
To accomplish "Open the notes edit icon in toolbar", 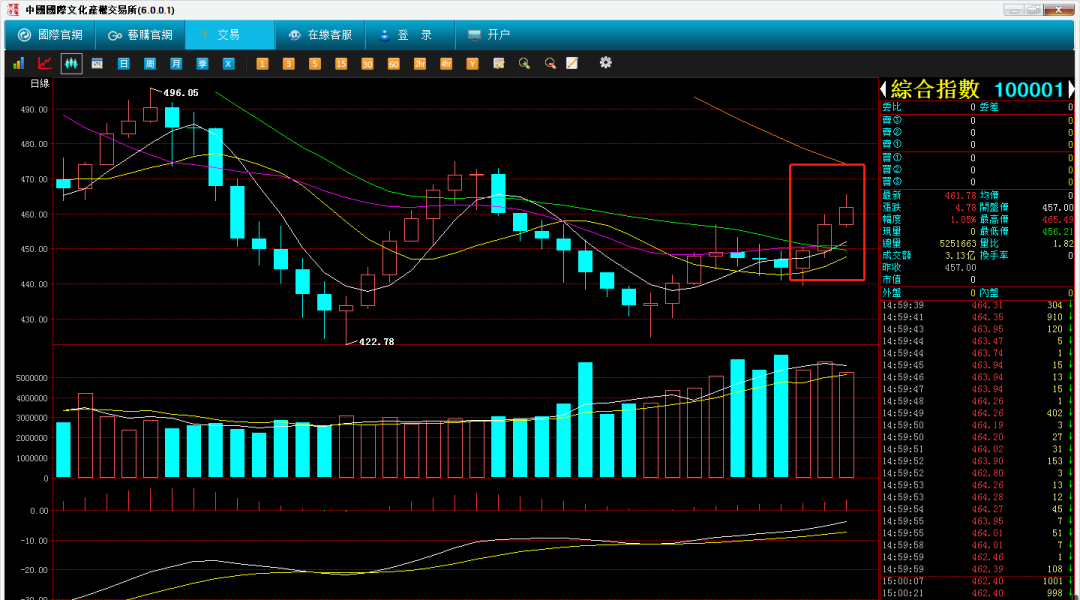I will pyautogui.click(x=499, y=63).
